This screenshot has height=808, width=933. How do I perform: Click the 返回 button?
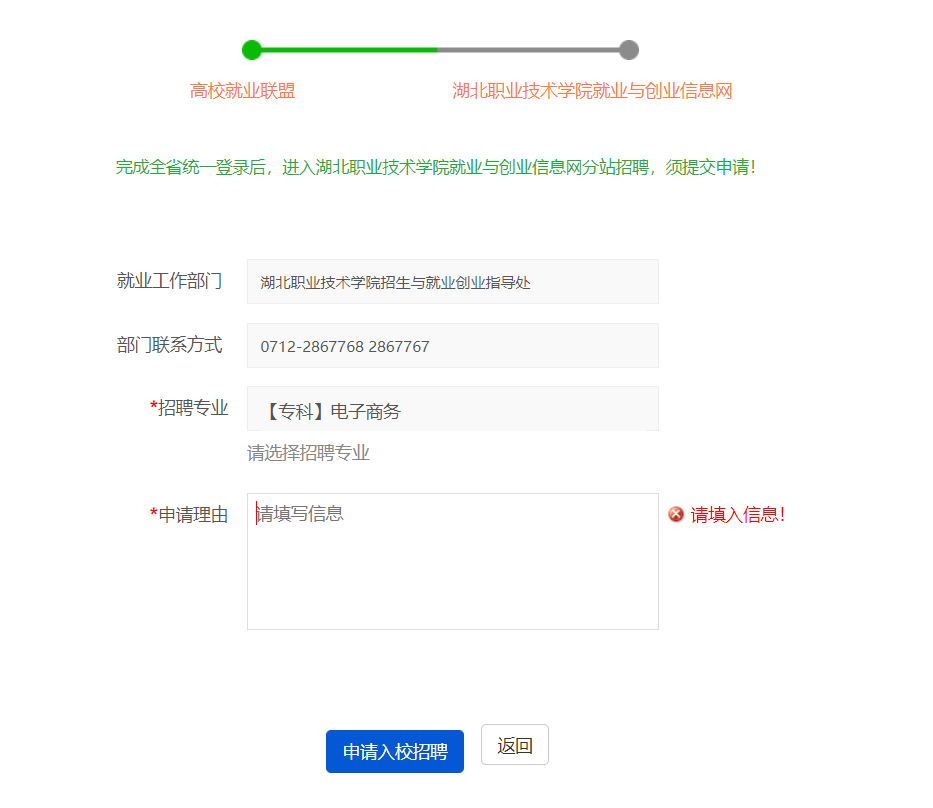pyautogui.click(x=514, y=745)
